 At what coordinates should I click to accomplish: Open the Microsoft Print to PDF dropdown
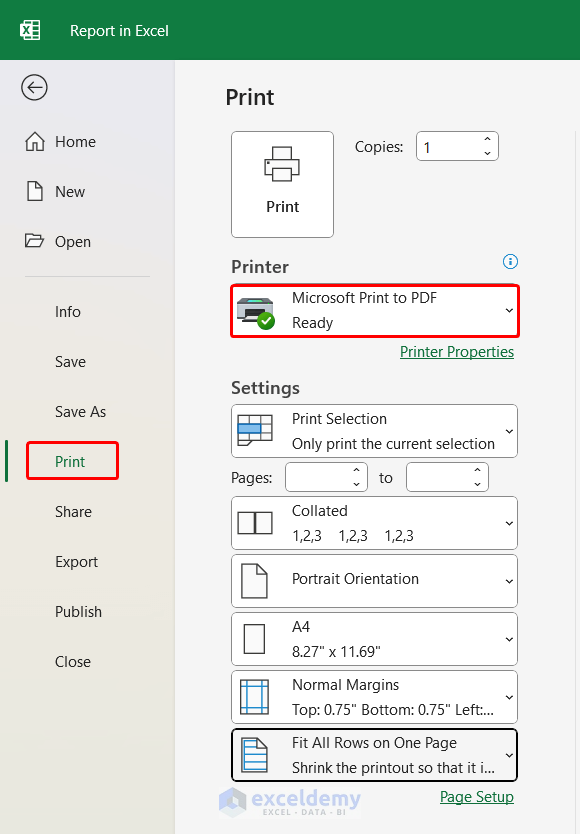click(375, 311)
